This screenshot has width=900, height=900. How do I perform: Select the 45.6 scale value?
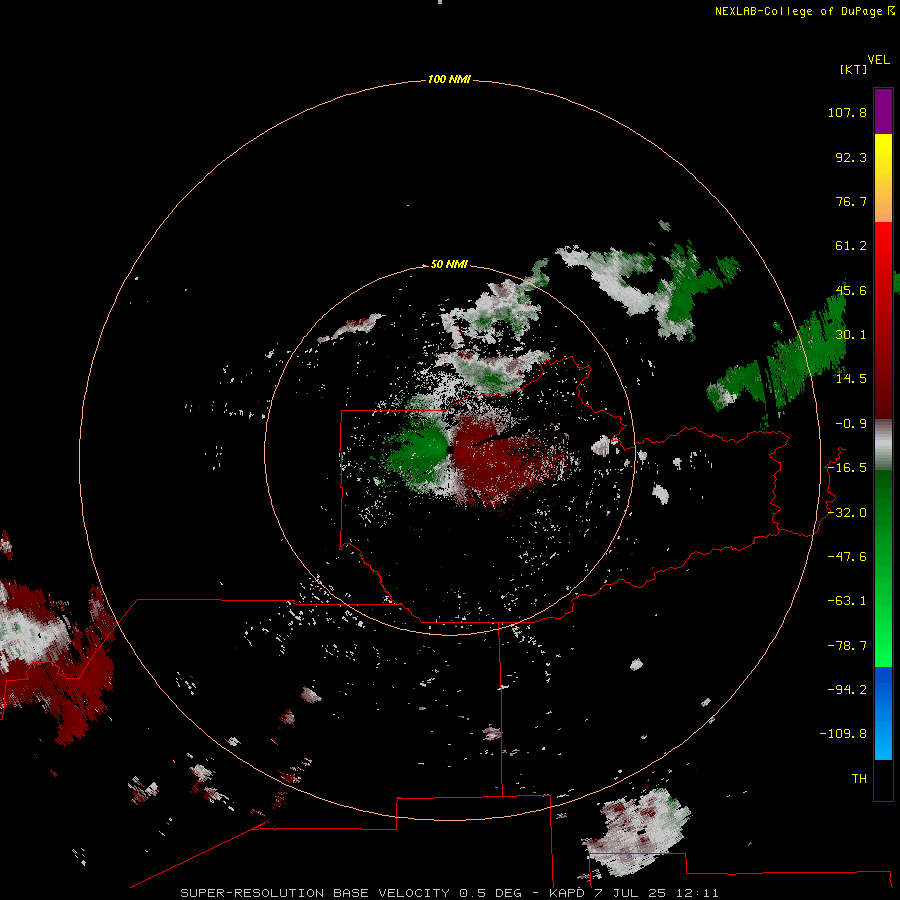(851, 290)
